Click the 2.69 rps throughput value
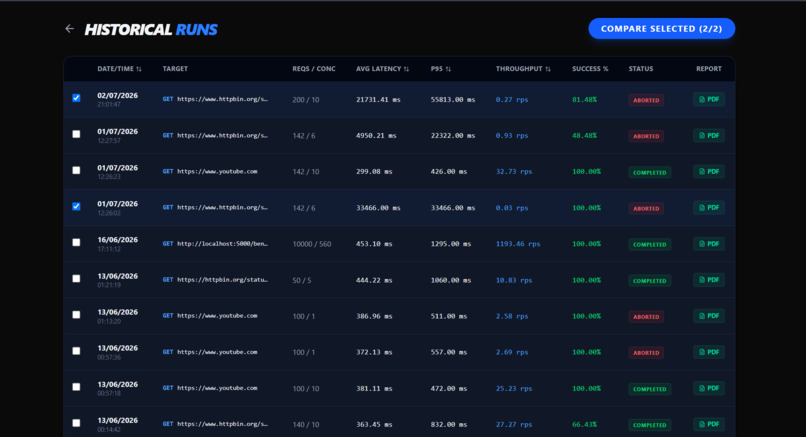The height and width of the screenshot is (437, 806). click(x=512, y=353)
